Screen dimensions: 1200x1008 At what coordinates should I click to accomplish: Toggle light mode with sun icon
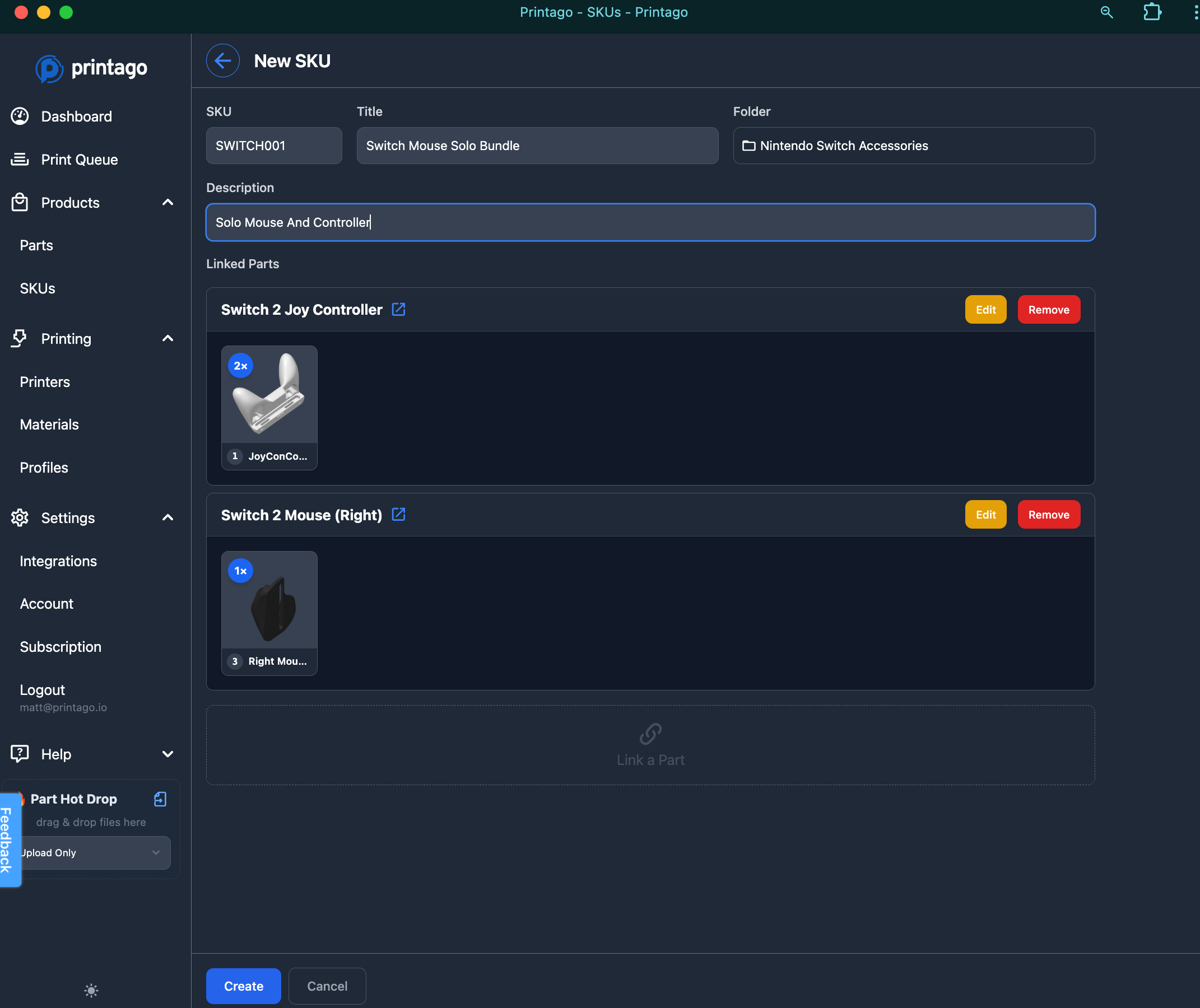click(91, 990)
